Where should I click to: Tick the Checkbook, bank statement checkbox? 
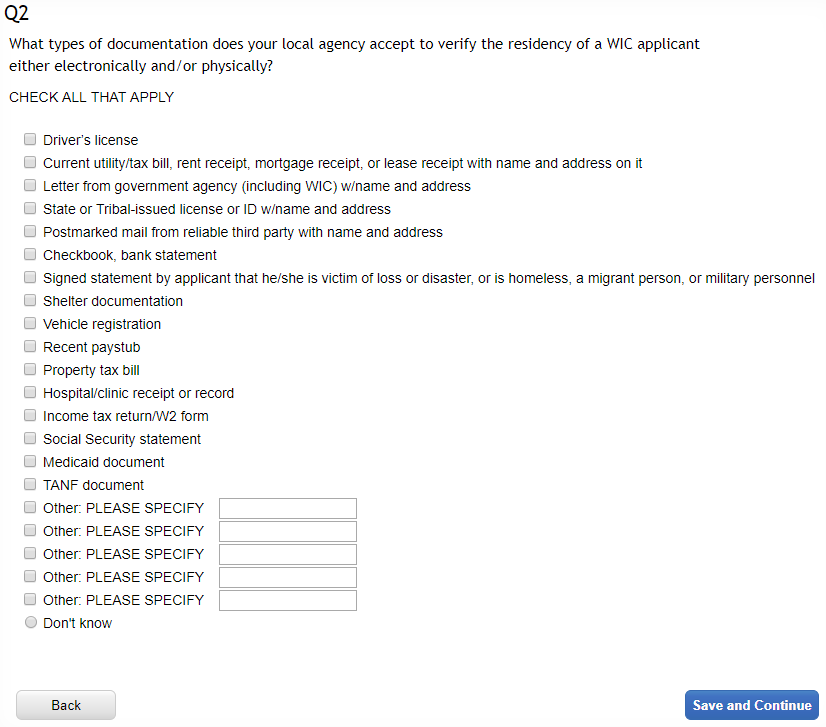coord(30,255)
